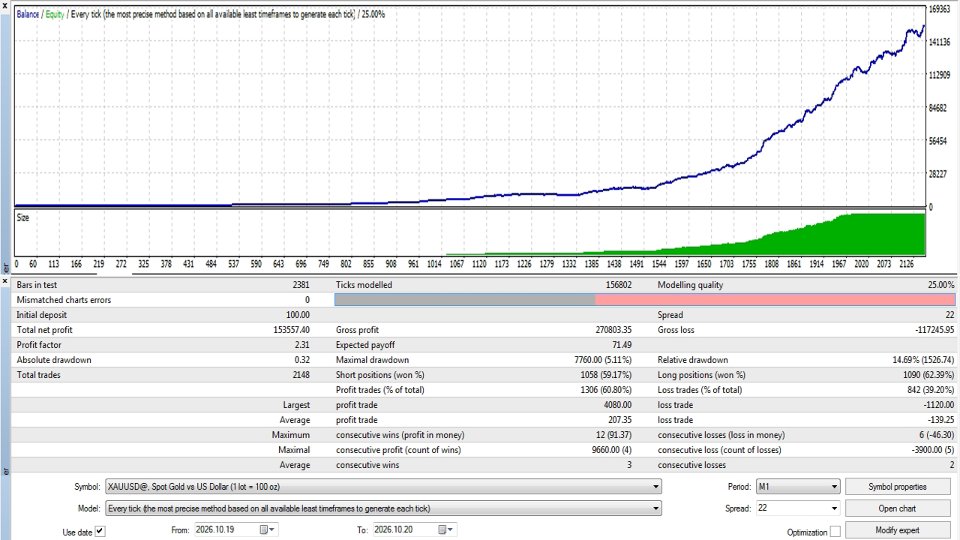Select the Bars in test value 2381

coord(301,285)
